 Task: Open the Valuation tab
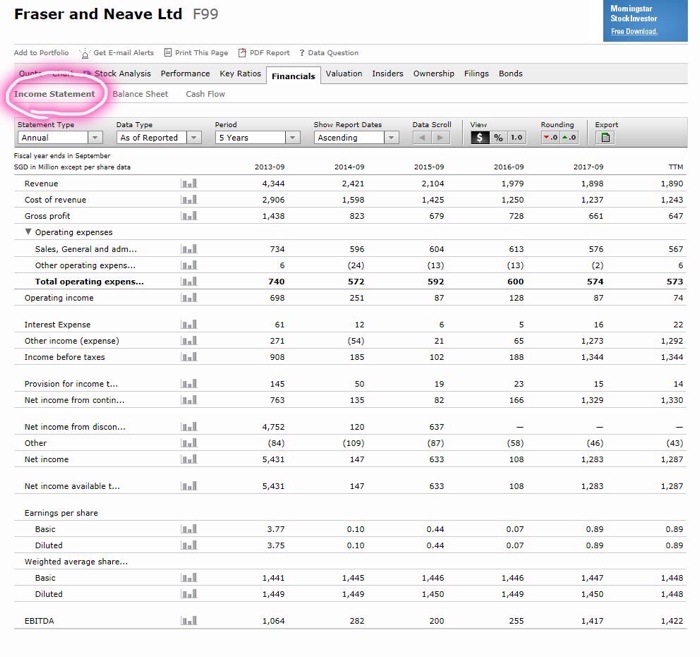344,74
